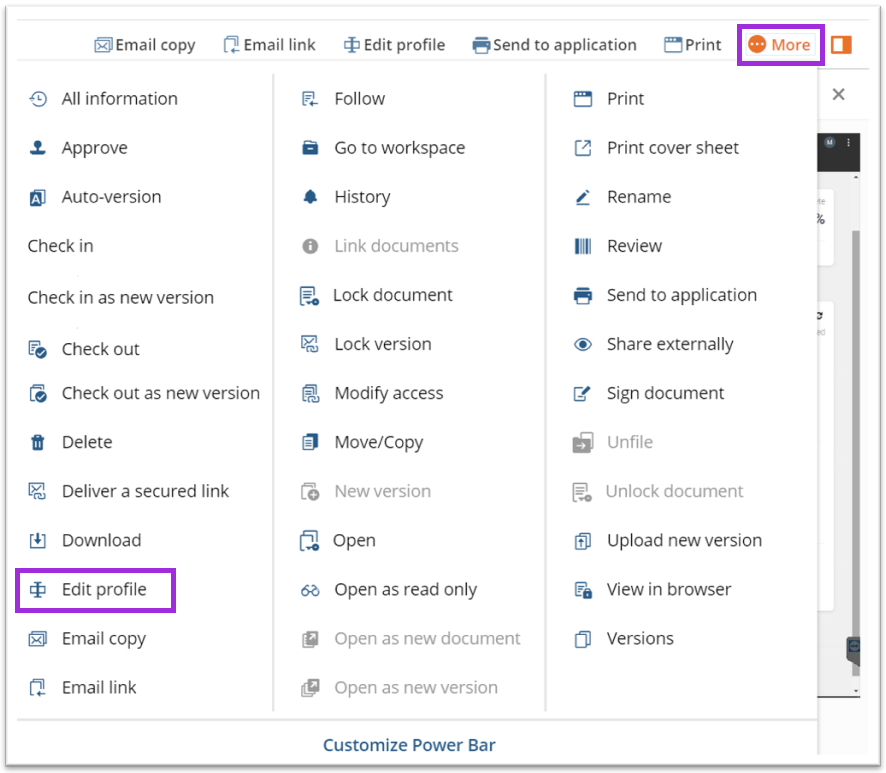Click the vertical scrollbar of preview pane
The height and width of the screenshot is (773, 886).
(x=856, y=452)
